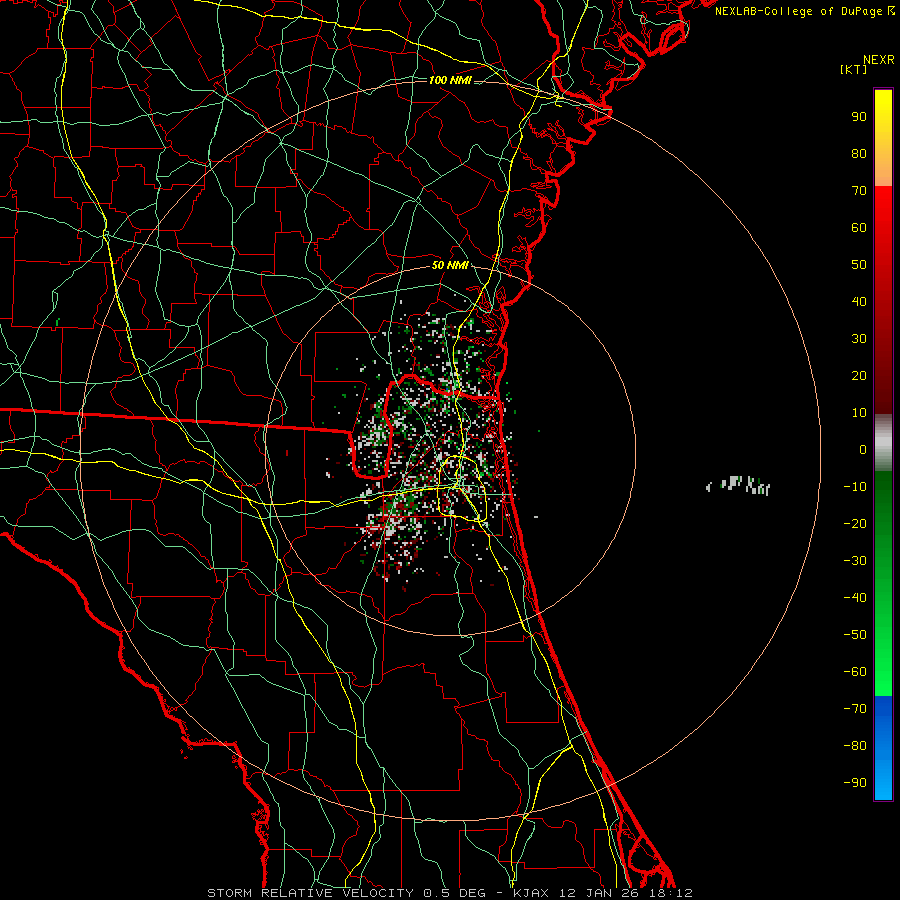Click the 70 value on the velocity scale
This screenshot has width=900, height=900.
point(859,191)
